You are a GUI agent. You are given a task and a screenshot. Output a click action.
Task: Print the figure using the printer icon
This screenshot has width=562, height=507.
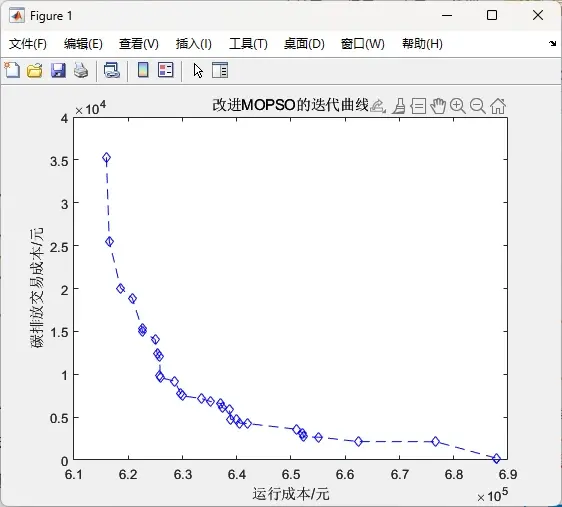81,70
